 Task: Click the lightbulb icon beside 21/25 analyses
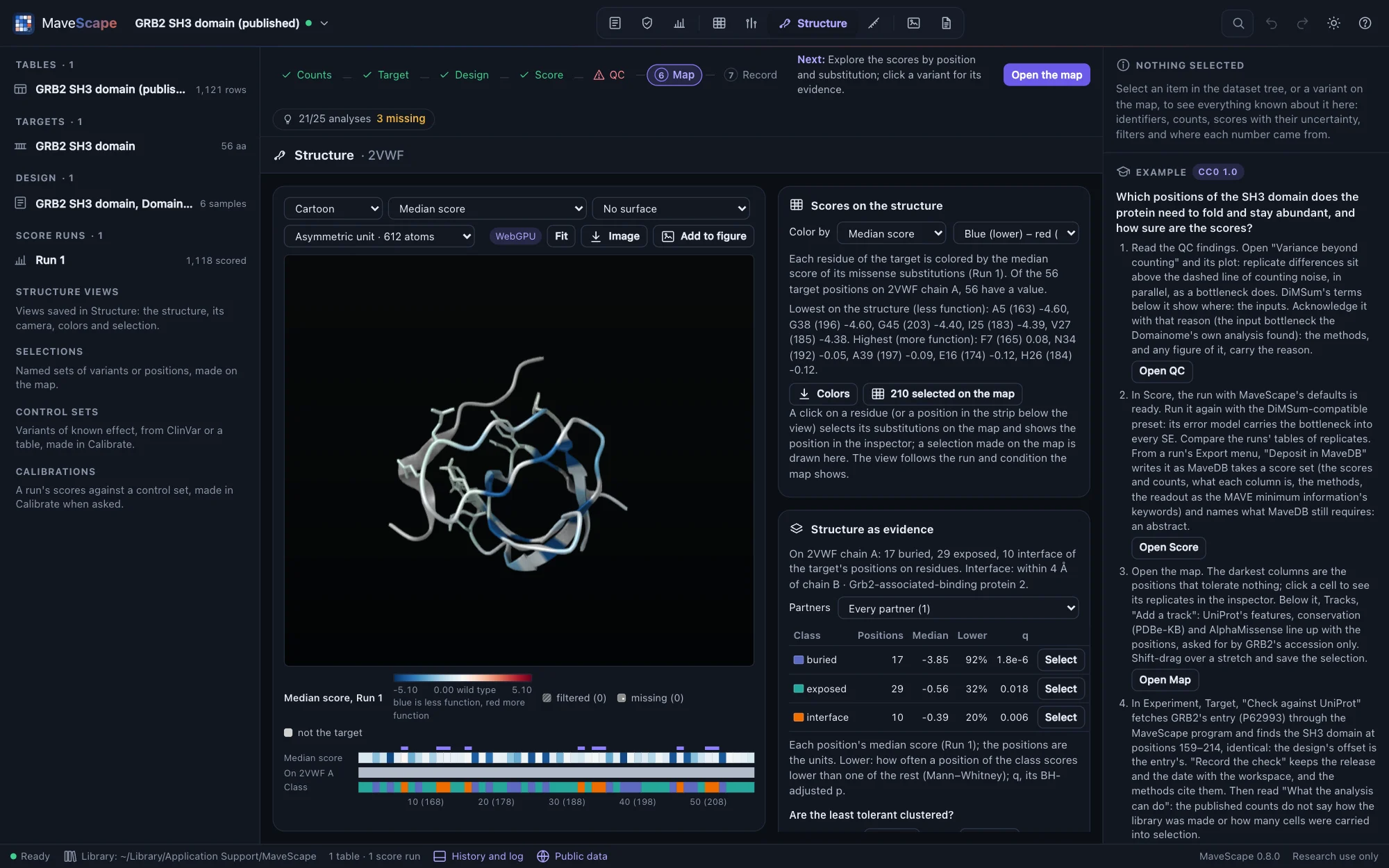click(288, 119)
